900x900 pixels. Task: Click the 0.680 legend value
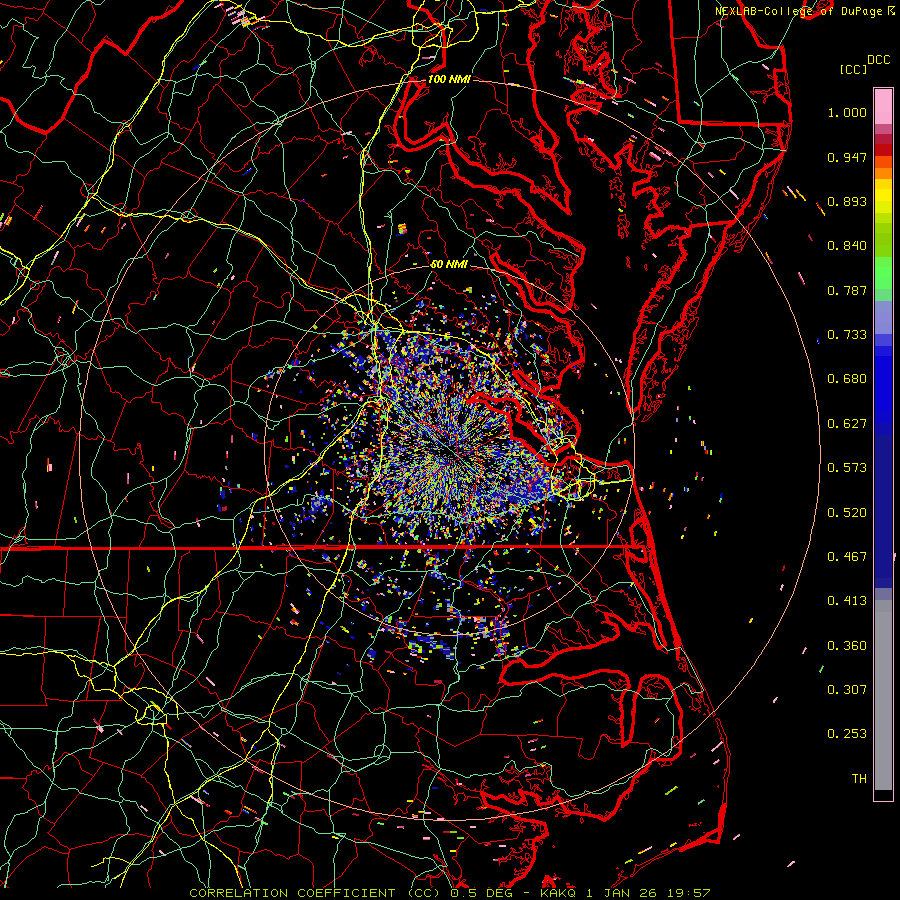pos(847,379)
